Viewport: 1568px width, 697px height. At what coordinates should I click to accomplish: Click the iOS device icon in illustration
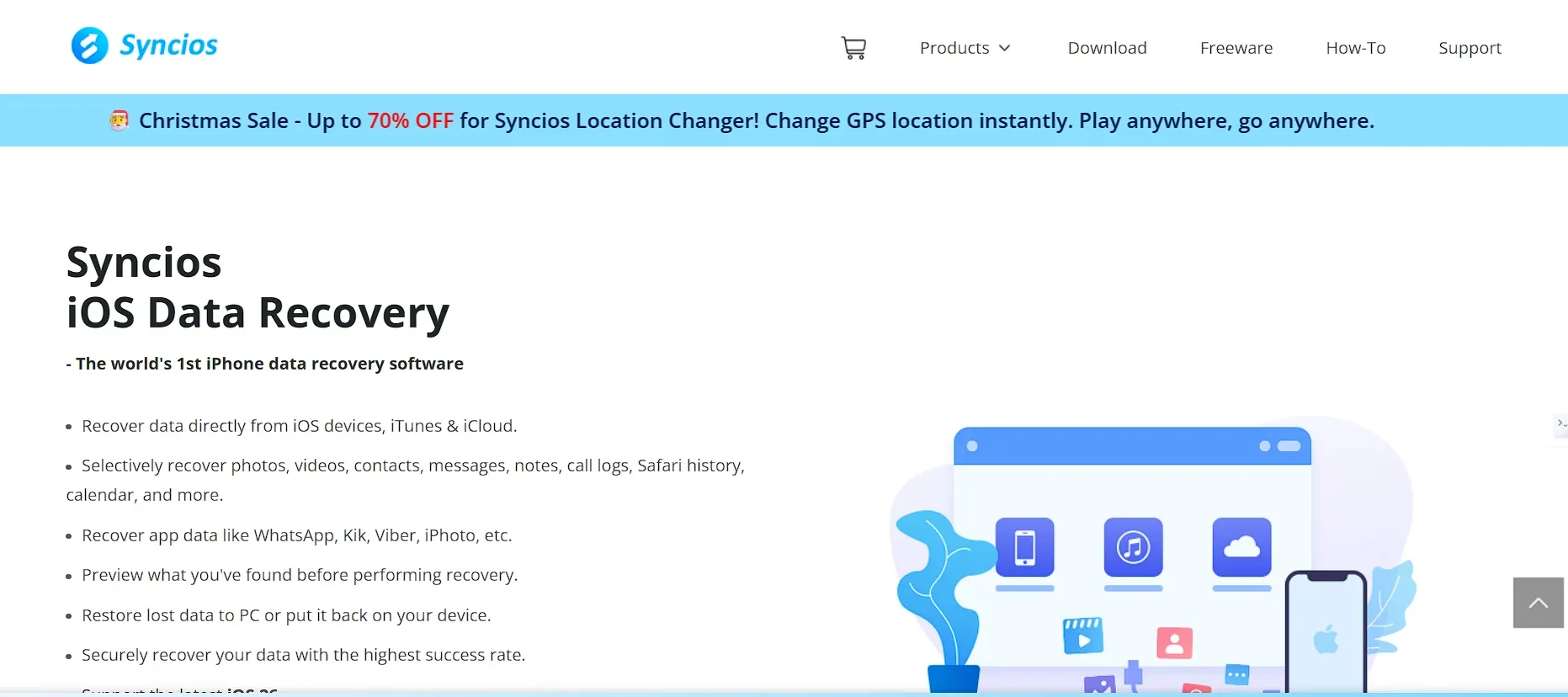point(1024,547)
